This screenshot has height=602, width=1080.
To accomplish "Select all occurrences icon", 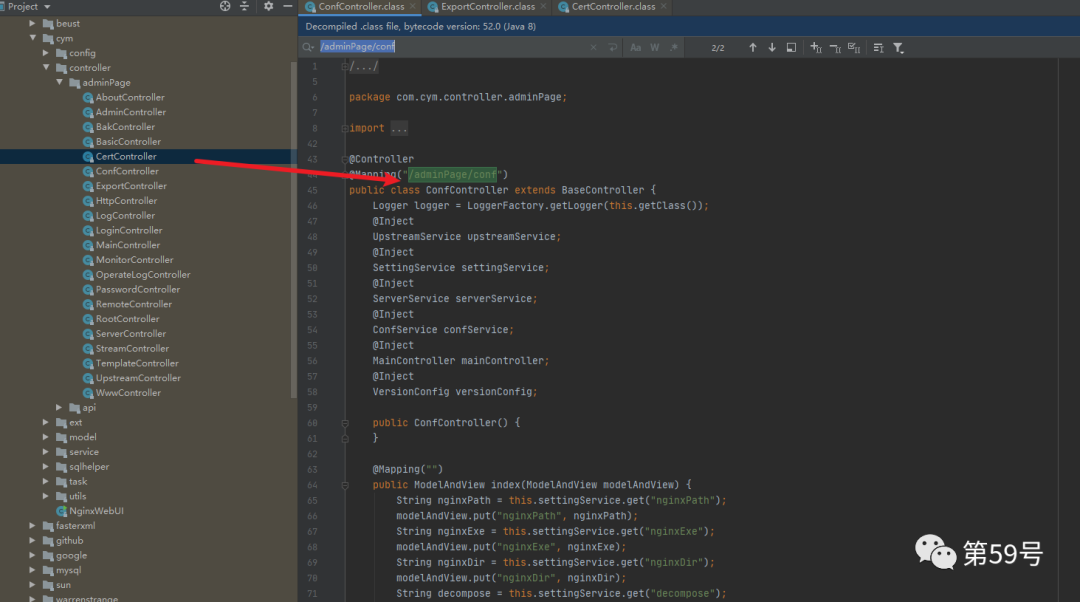I will coord(854,48).
